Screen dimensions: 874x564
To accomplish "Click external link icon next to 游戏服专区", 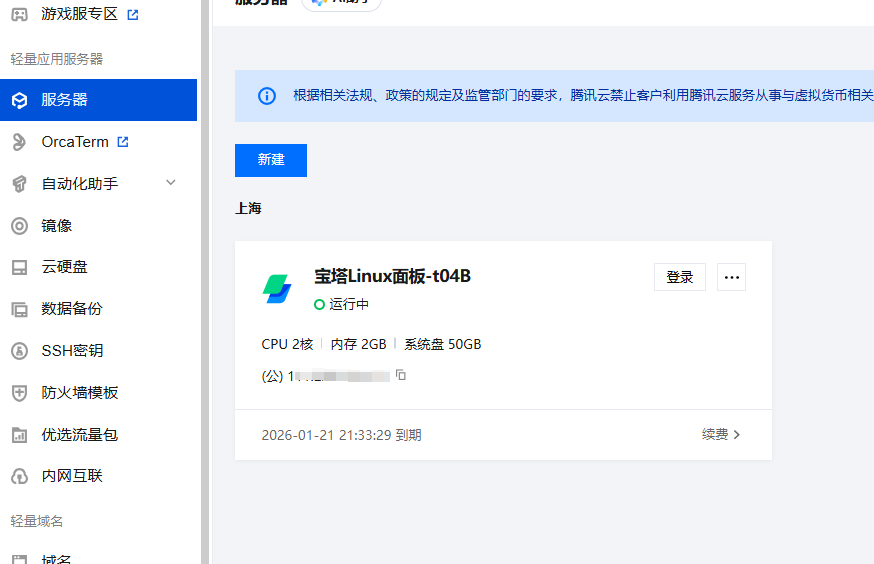I will [x=133, y=15].
